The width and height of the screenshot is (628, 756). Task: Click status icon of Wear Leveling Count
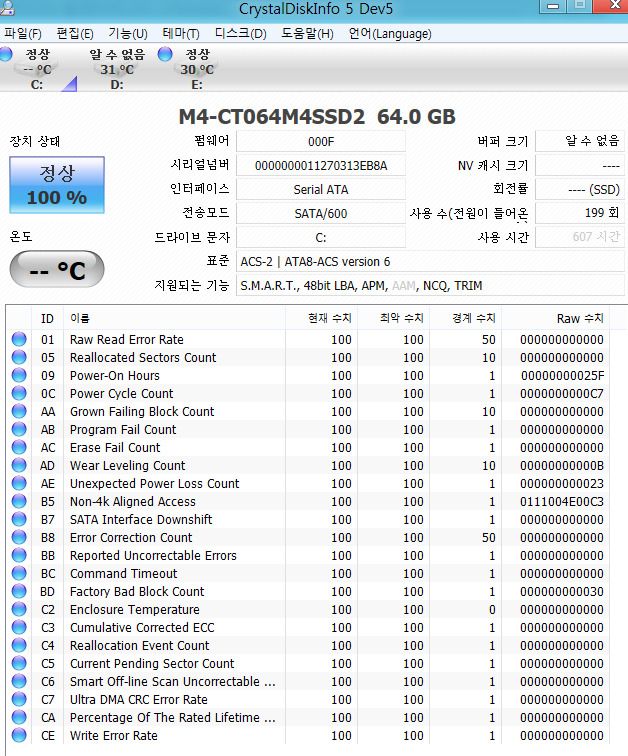point(19,465)
